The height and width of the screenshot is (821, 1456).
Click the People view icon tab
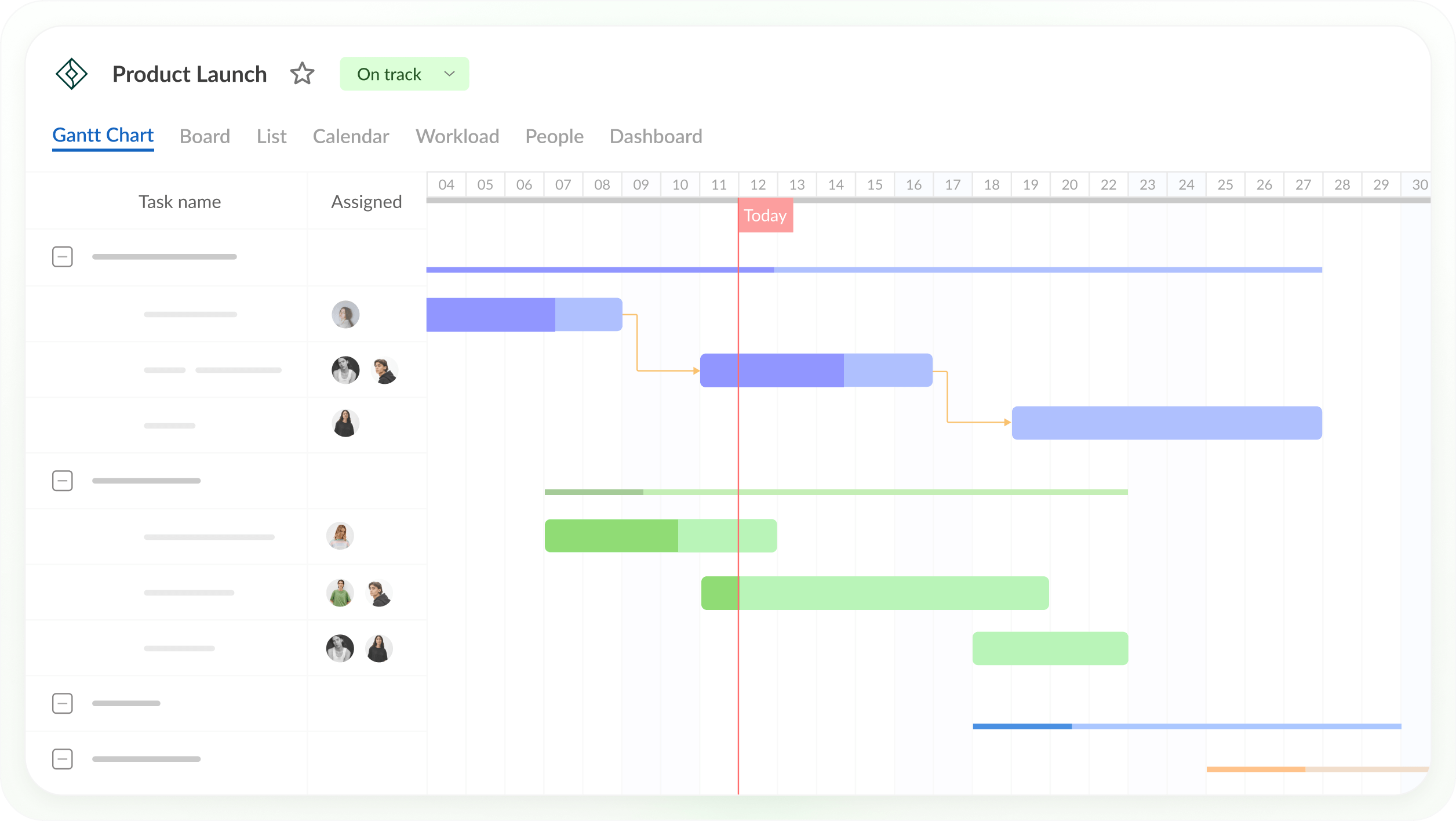tap(554, 136)
